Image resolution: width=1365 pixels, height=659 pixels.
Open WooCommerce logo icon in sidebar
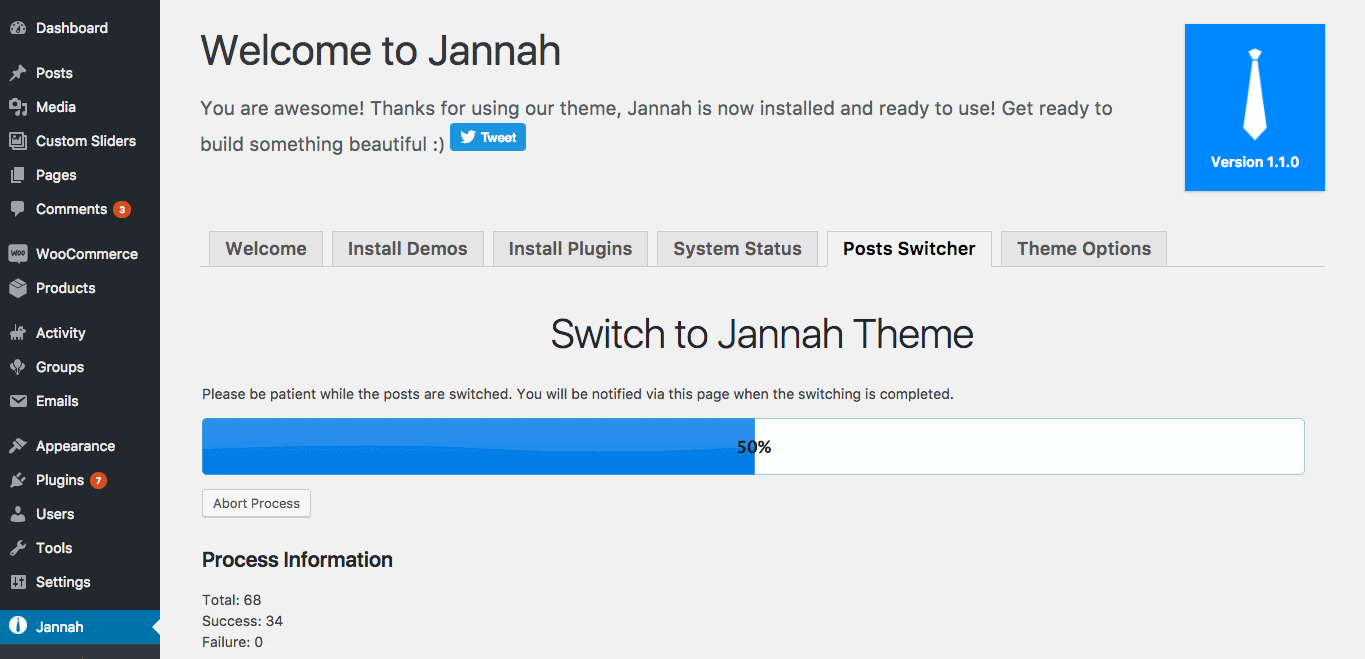[x=18, y=254]
